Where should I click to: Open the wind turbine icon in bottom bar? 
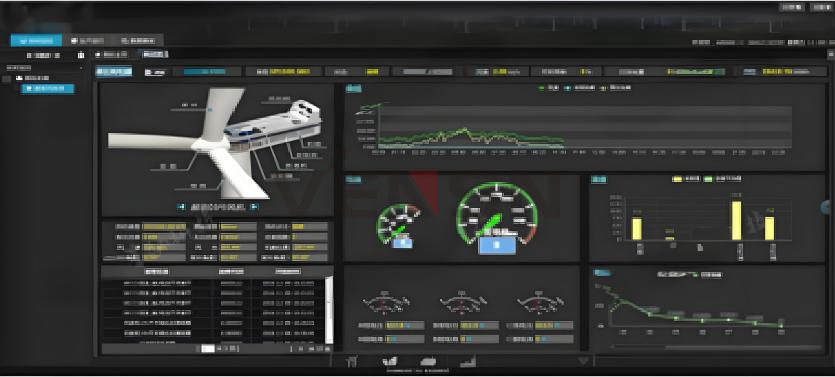[351, 362]
